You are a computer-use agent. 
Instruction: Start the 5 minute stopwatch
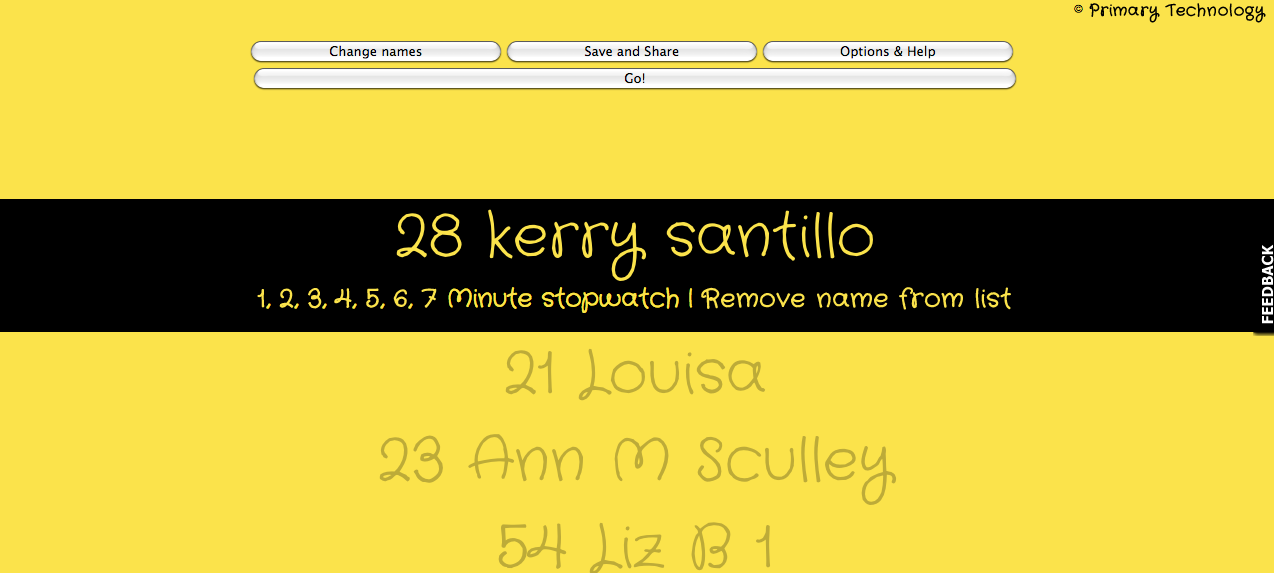[374, 299]
